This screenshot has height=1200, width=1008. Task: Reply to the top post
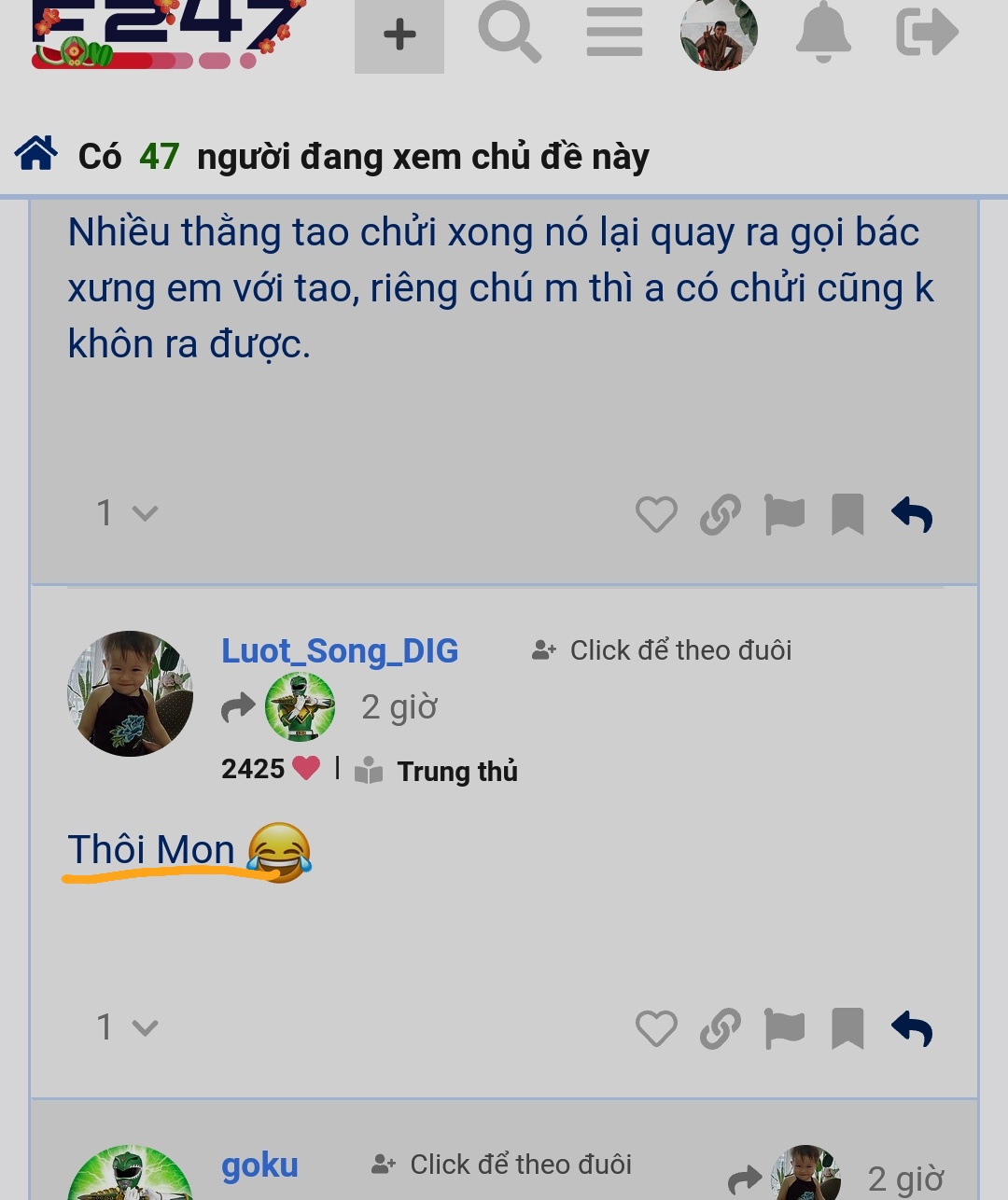point(912,514)
